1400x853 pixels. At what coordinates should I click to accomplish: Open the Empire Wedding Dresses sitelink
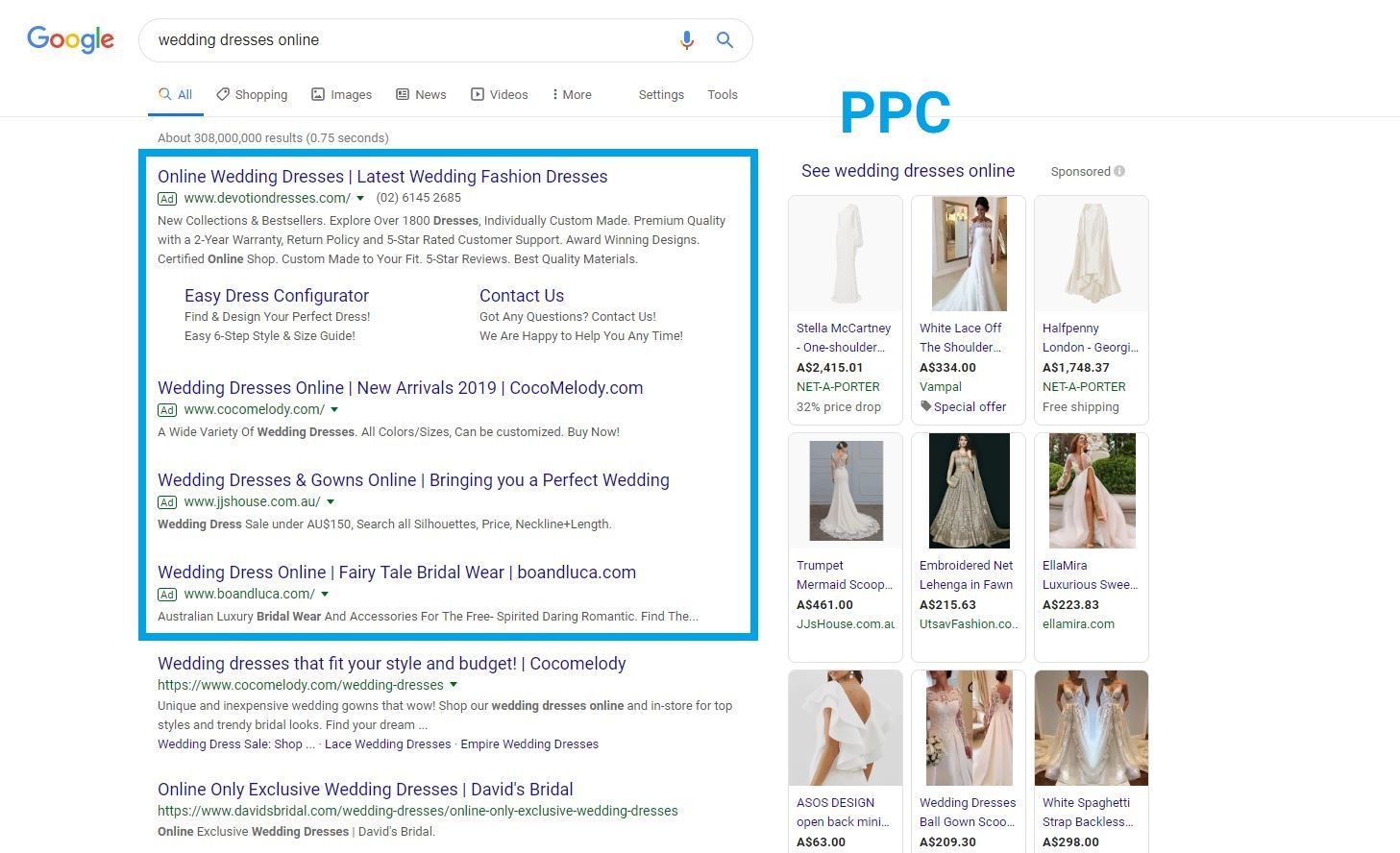(529, 743)
